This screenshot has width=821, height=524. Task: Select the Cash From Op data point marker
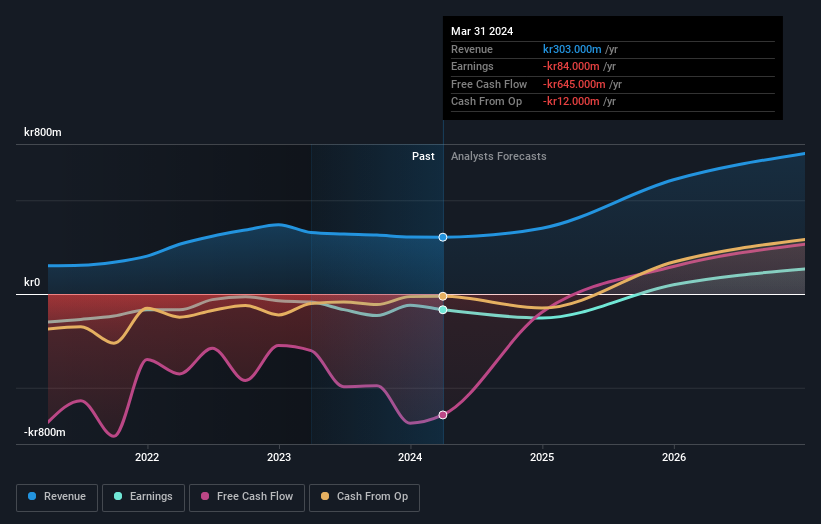pyautogui.click(x=443, y=296)
